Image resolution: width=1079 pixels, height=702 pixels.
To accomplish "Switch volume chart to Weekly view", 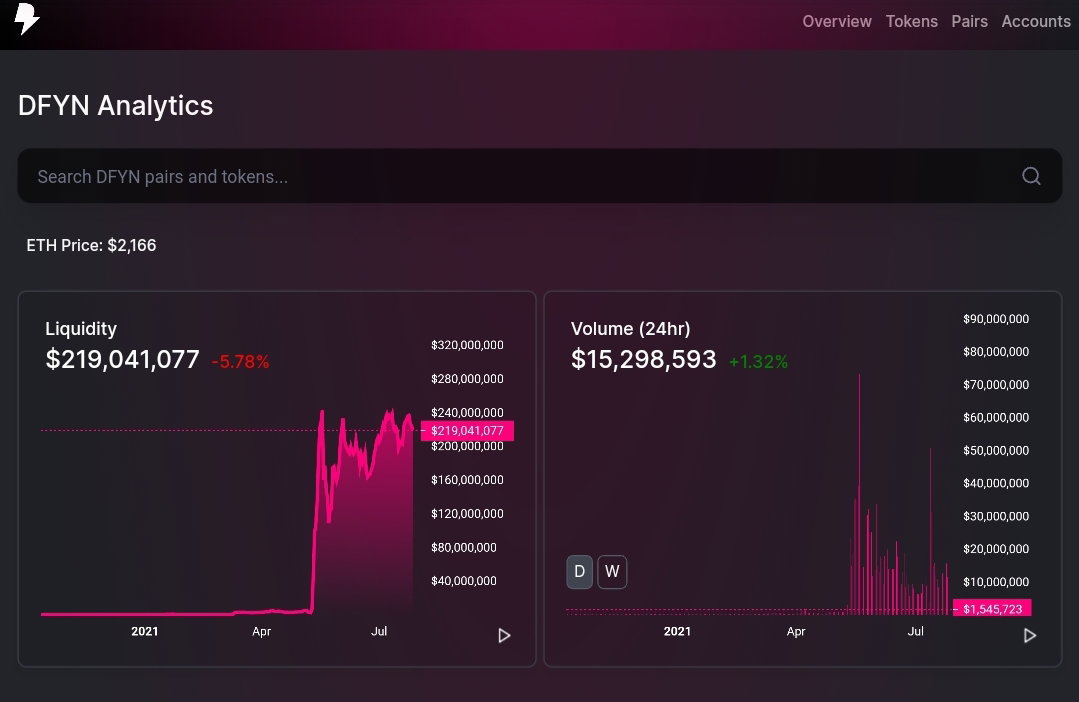I will coord(612,572).
